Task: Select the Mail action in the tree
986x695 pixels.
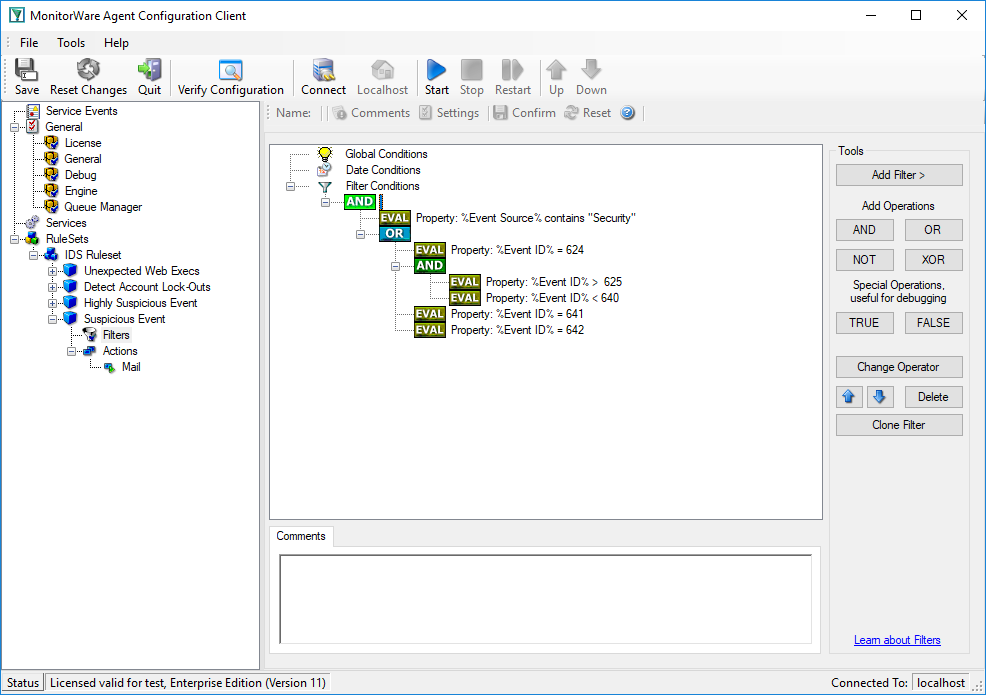Action: (x=131, y=367)
